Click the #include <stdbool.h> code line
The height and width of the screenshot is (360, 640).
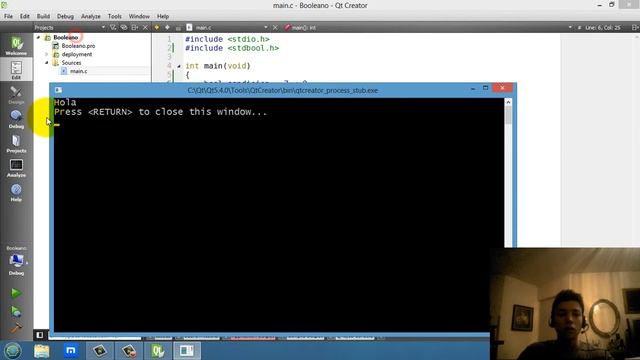coord(232,48)
